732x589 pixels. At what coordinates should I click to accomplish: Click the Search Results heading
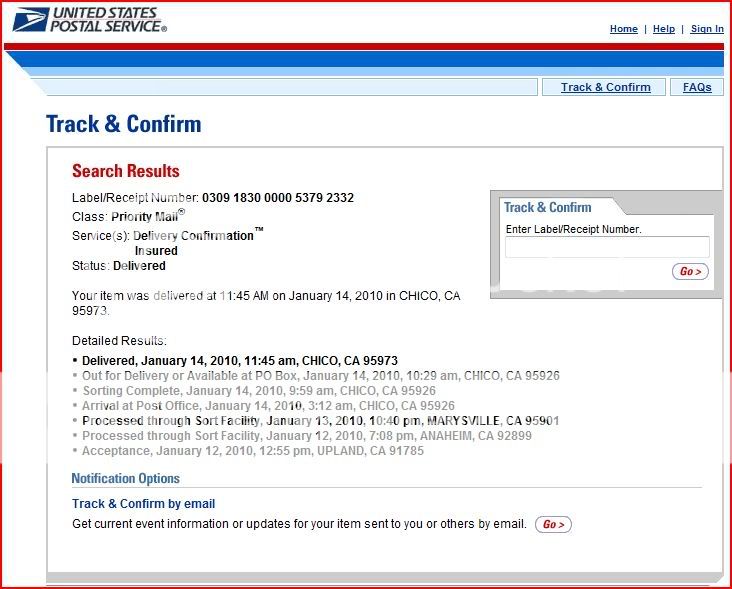tap(126, 171)
